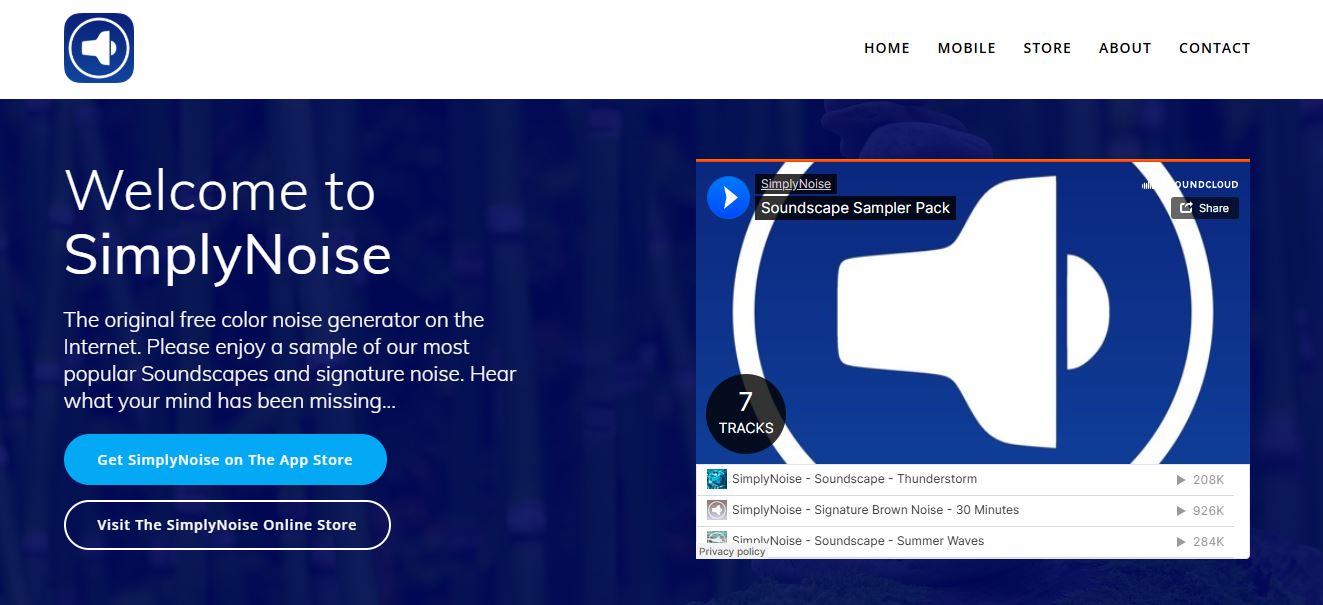The width and height of the screenshot is (1323, 605).
Task: Open the About page
Action: click(x=1125, y=48)
